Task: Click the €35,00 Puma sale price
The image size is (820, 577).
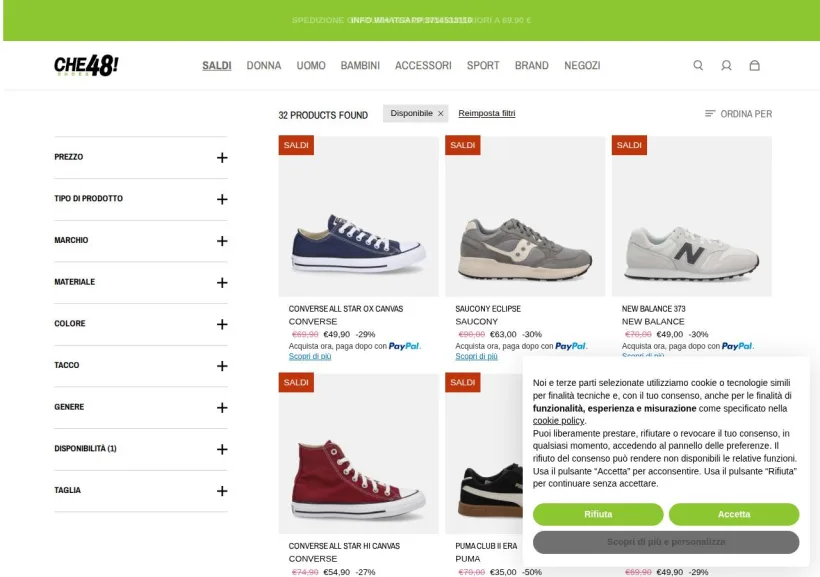Action: tap(503, 572)
